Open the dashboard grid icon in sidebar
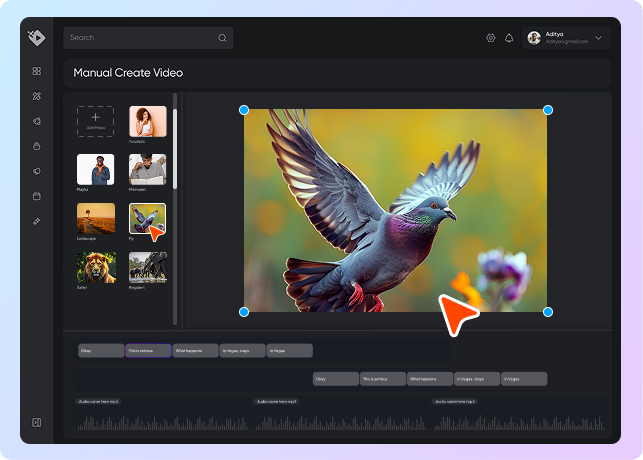 pos(36,71)
